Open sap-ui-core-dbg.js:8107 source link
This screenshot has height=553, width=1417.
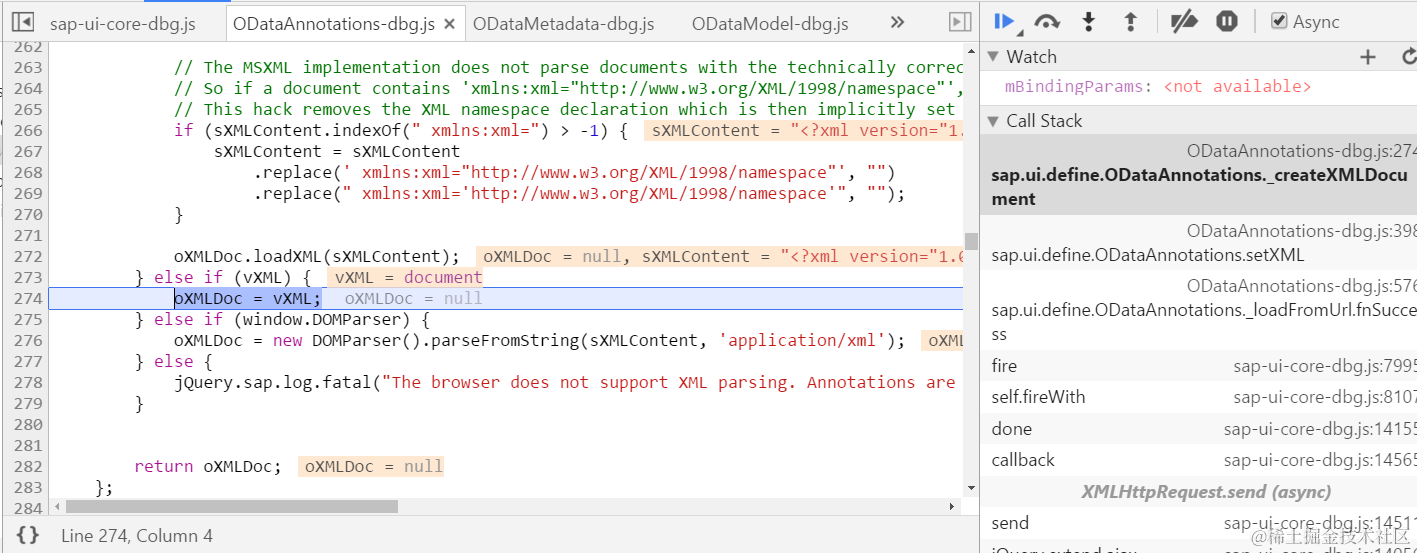coord(1325,397)
